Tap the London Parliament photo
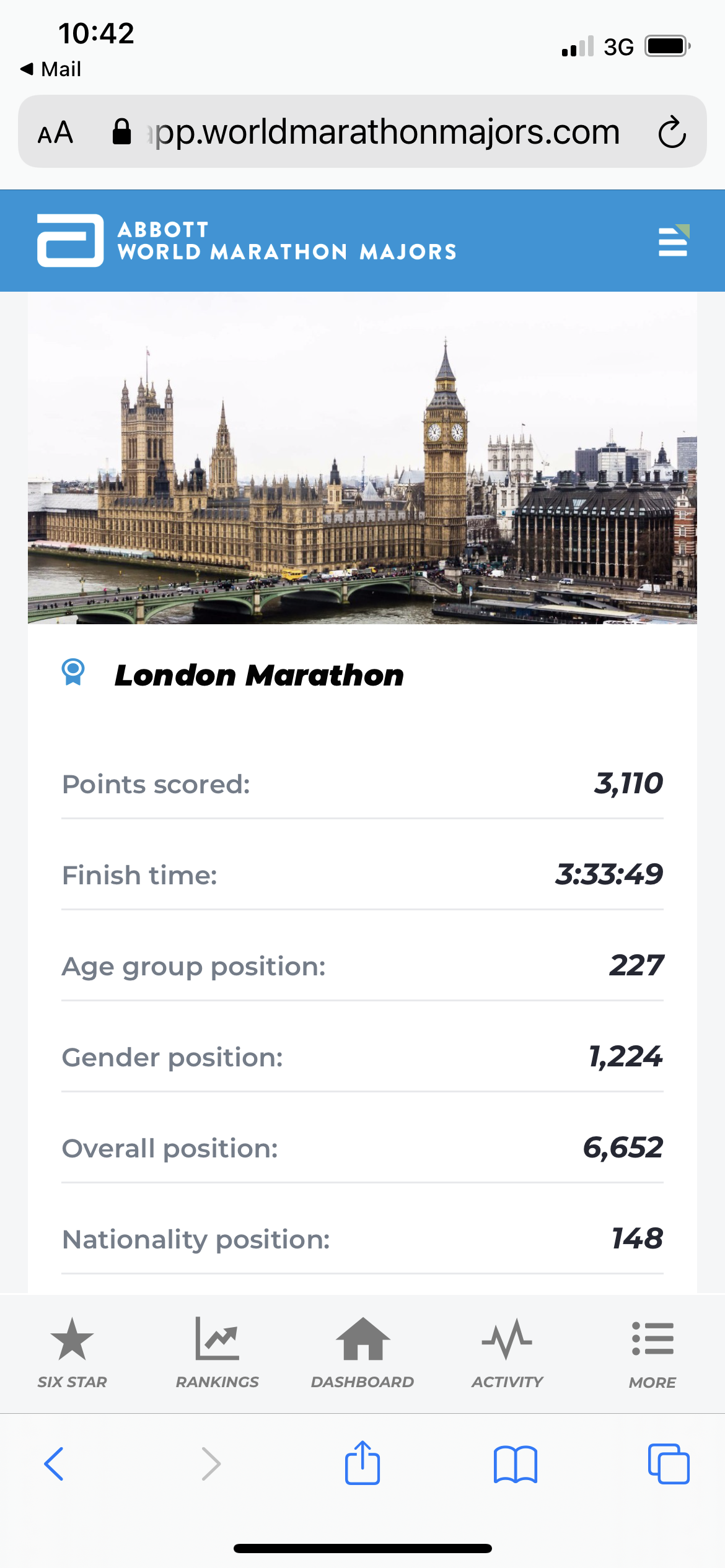This screenshot has width=725, height=1568. tap(362, 458)
